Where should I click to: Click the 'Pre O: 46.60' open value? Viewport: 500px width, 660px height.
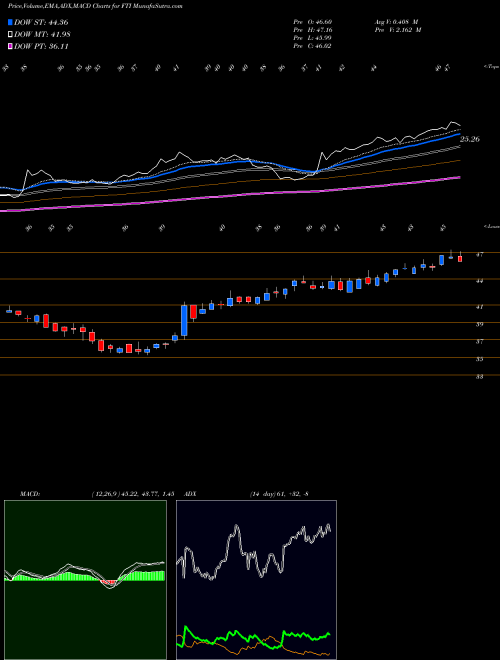click(x=312, y=22)
